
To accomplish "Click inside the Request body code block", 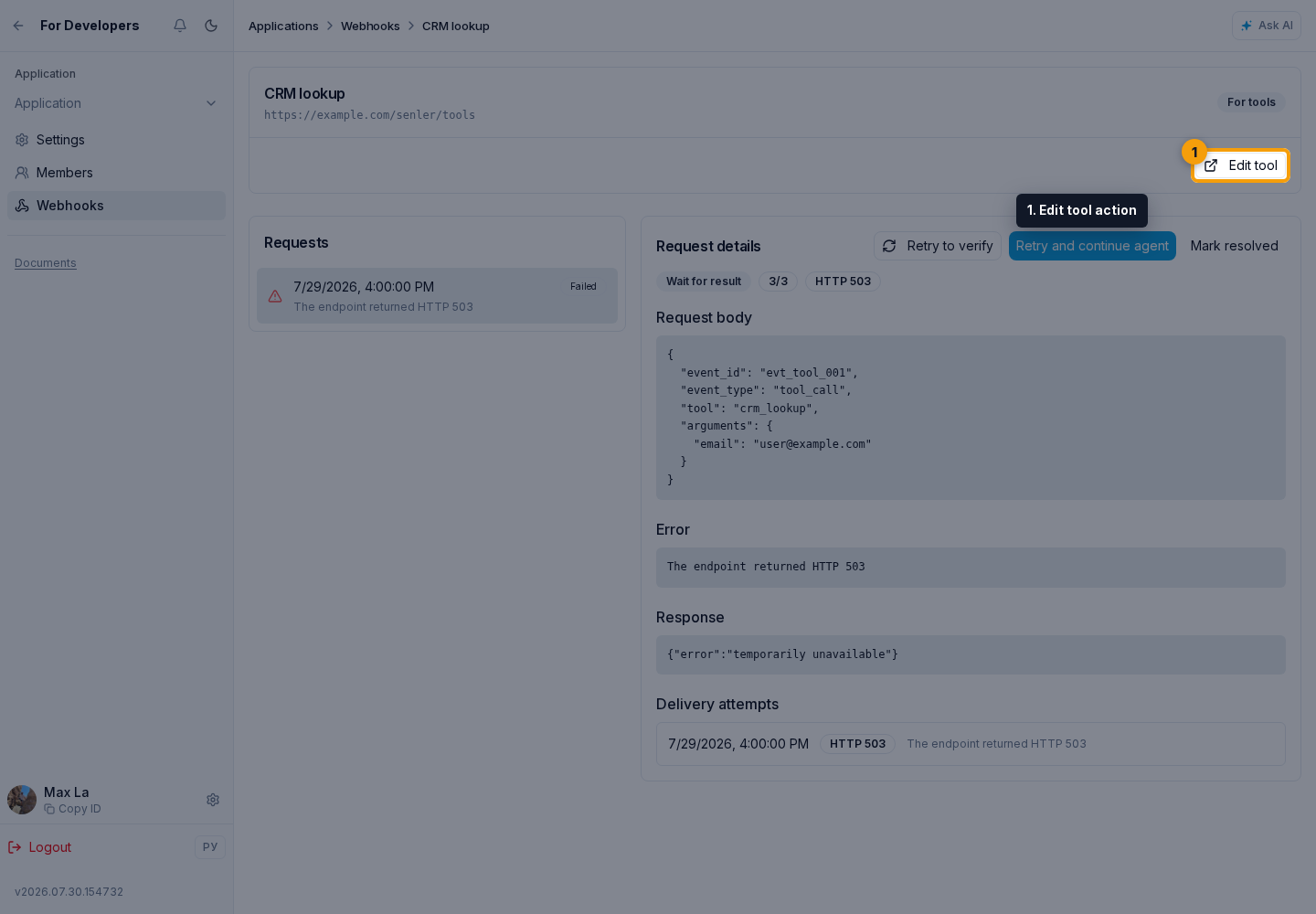I will point(971,418).
